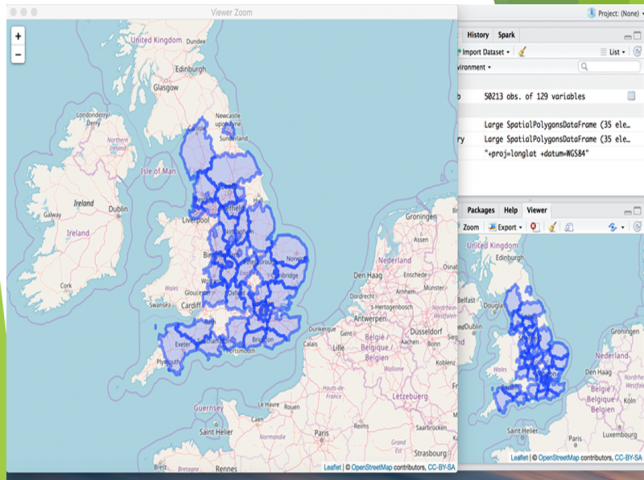Viewport: 644px width, 480px height.
Task: Open the List view mode dropdown
Action: coord(617,52)
